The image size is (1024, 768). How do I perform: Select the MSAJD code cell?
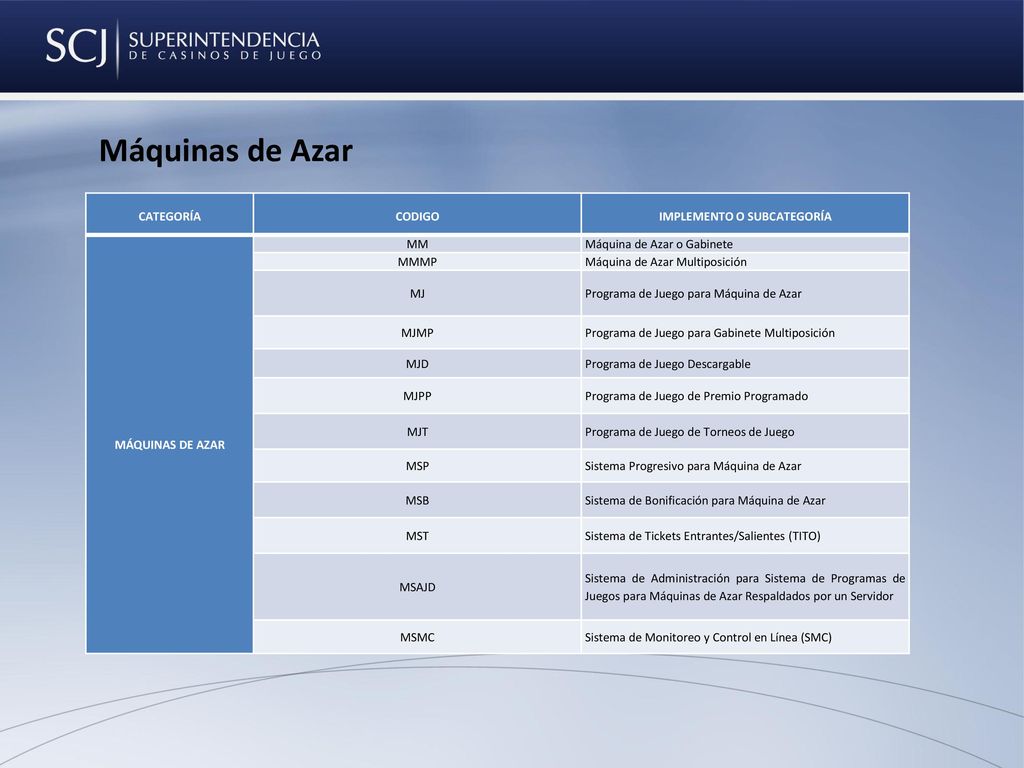click(x=417, y=587)
